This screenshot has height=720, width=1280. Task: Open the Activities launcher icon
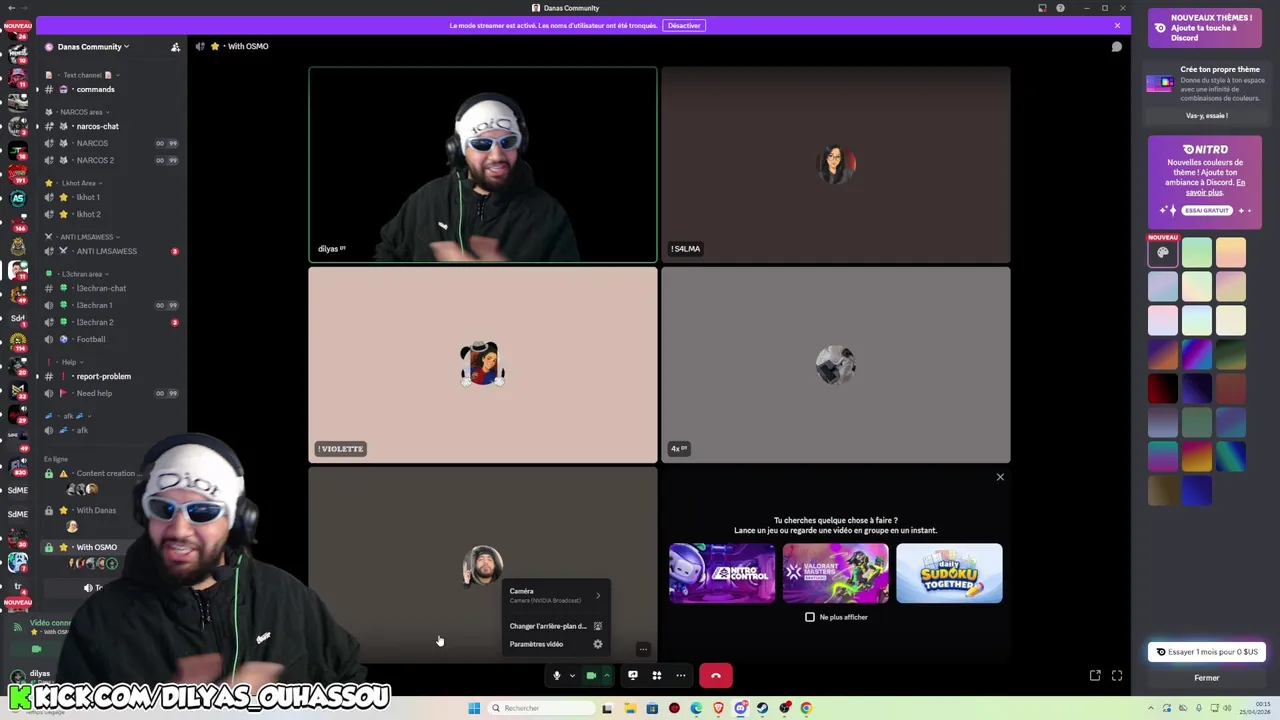click(x=657, y=676)
